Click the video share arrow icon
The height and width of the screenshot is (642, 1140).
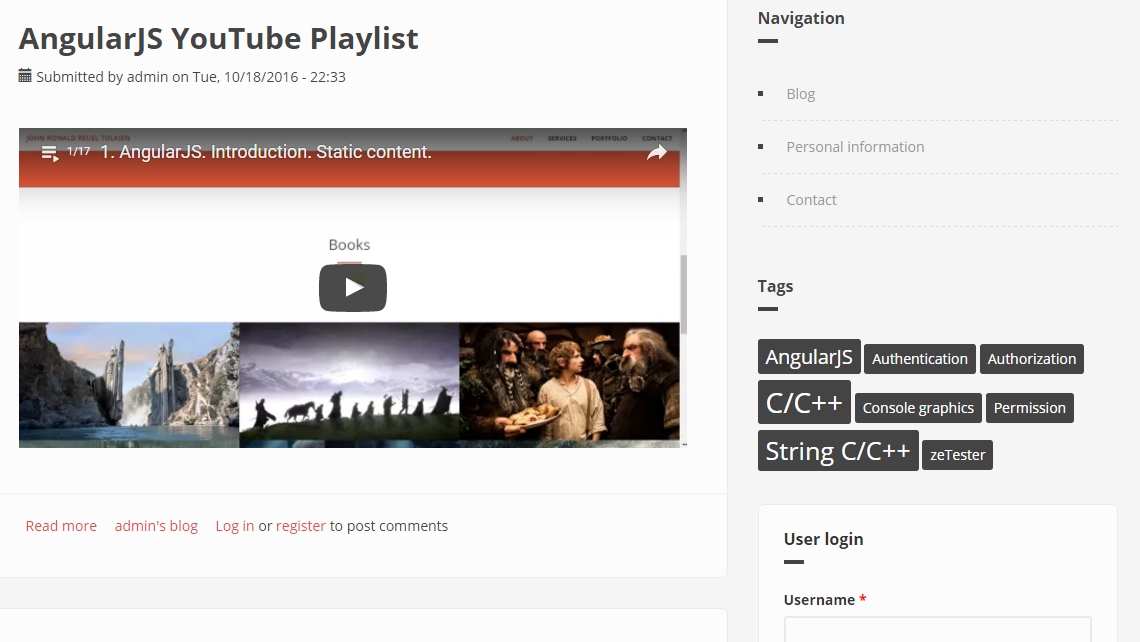pyautogui.click(x=657, y=152)
